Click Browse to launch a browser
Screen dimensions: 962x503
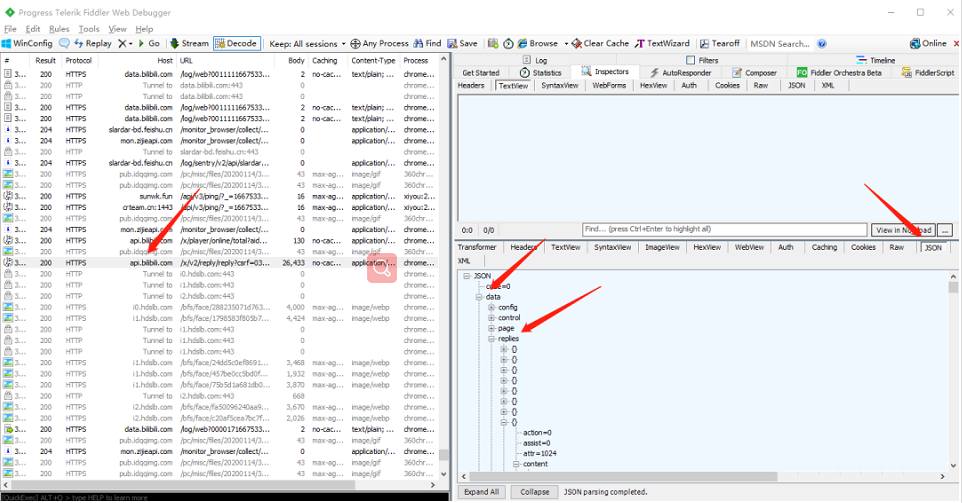point(538,44)
